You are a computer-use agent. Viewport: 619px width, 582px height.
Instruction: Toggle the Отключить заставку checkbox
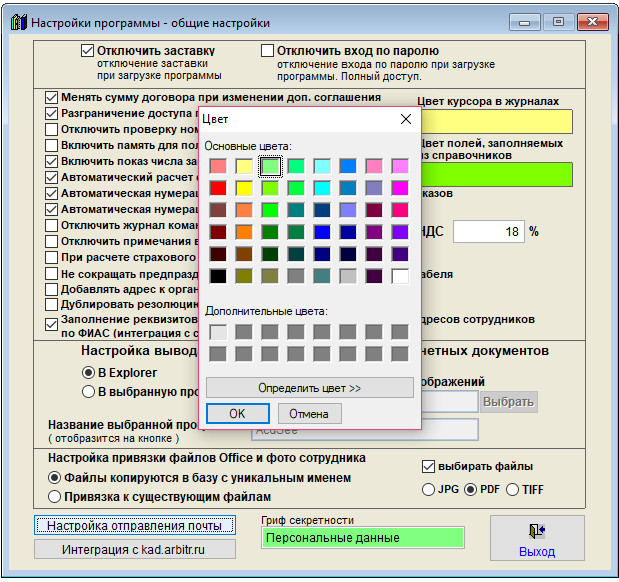[x=87, y=50]
